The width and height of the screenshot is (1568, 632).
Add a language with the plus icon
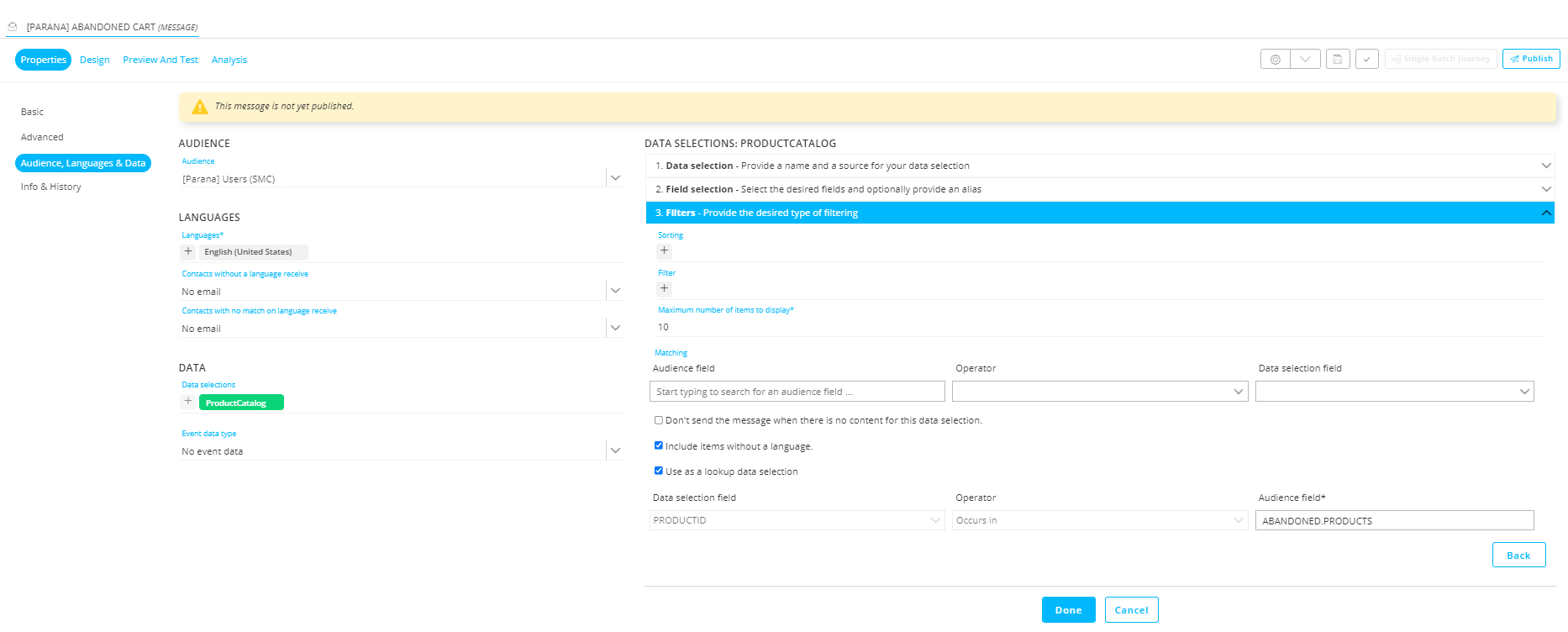[188, 252]
